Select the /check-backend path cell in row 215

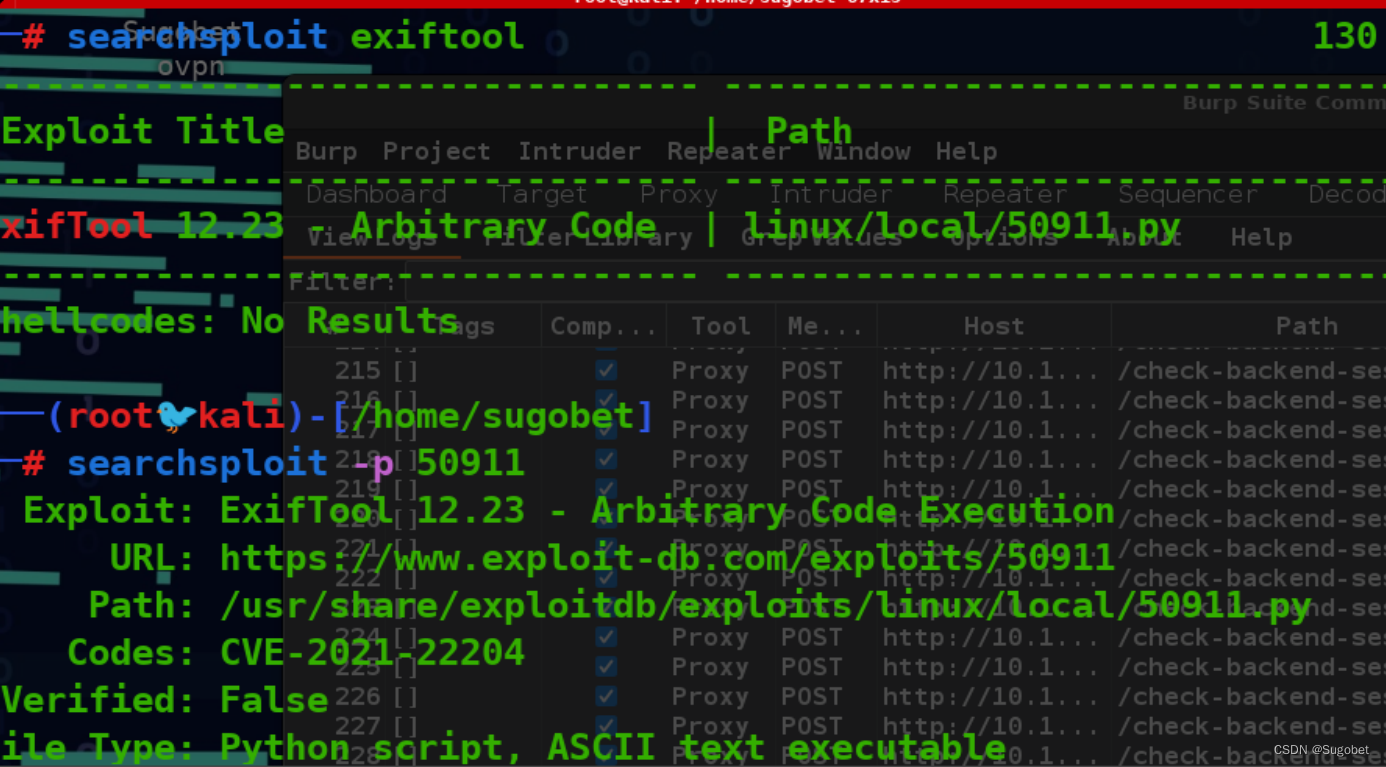tap(1251, 370)
